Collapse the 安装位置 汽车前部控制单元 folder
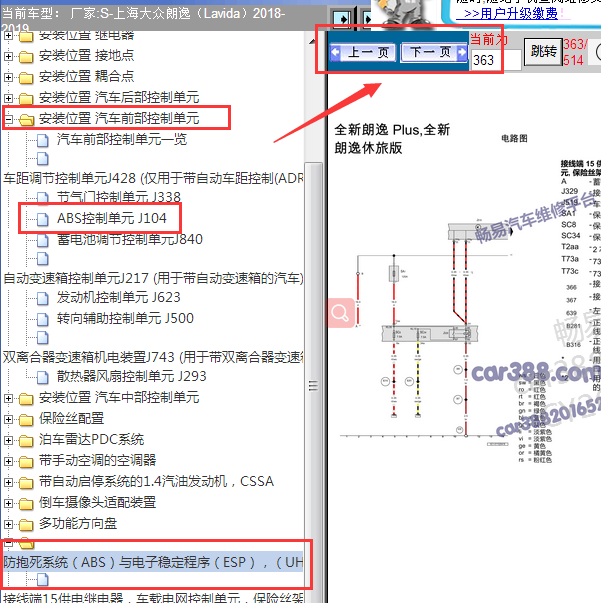 [x=9, y=119]
